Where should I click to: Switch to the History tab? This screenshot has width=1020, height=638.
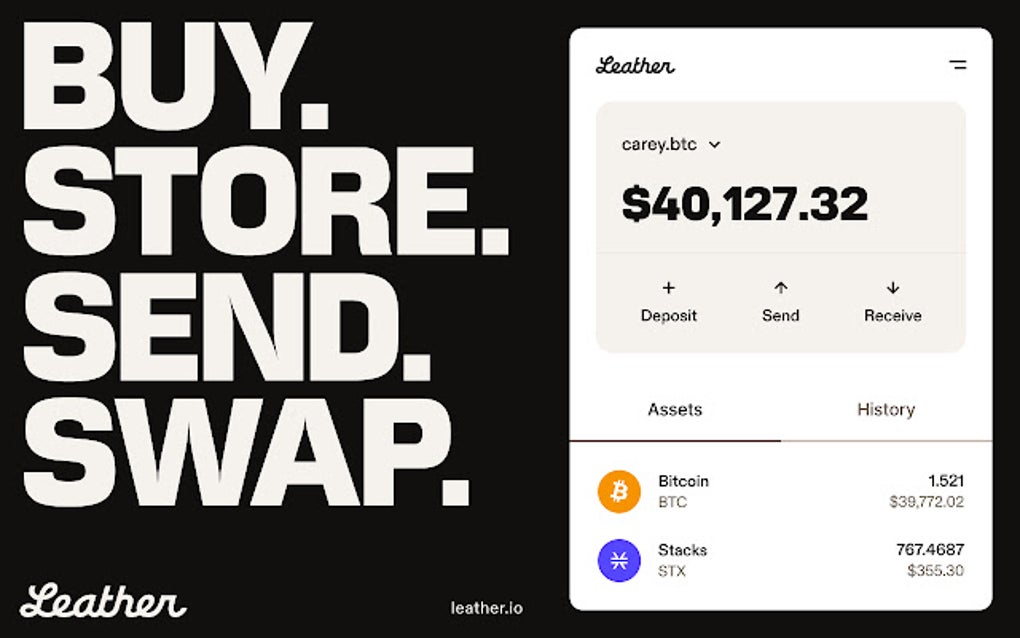point(886,410)
